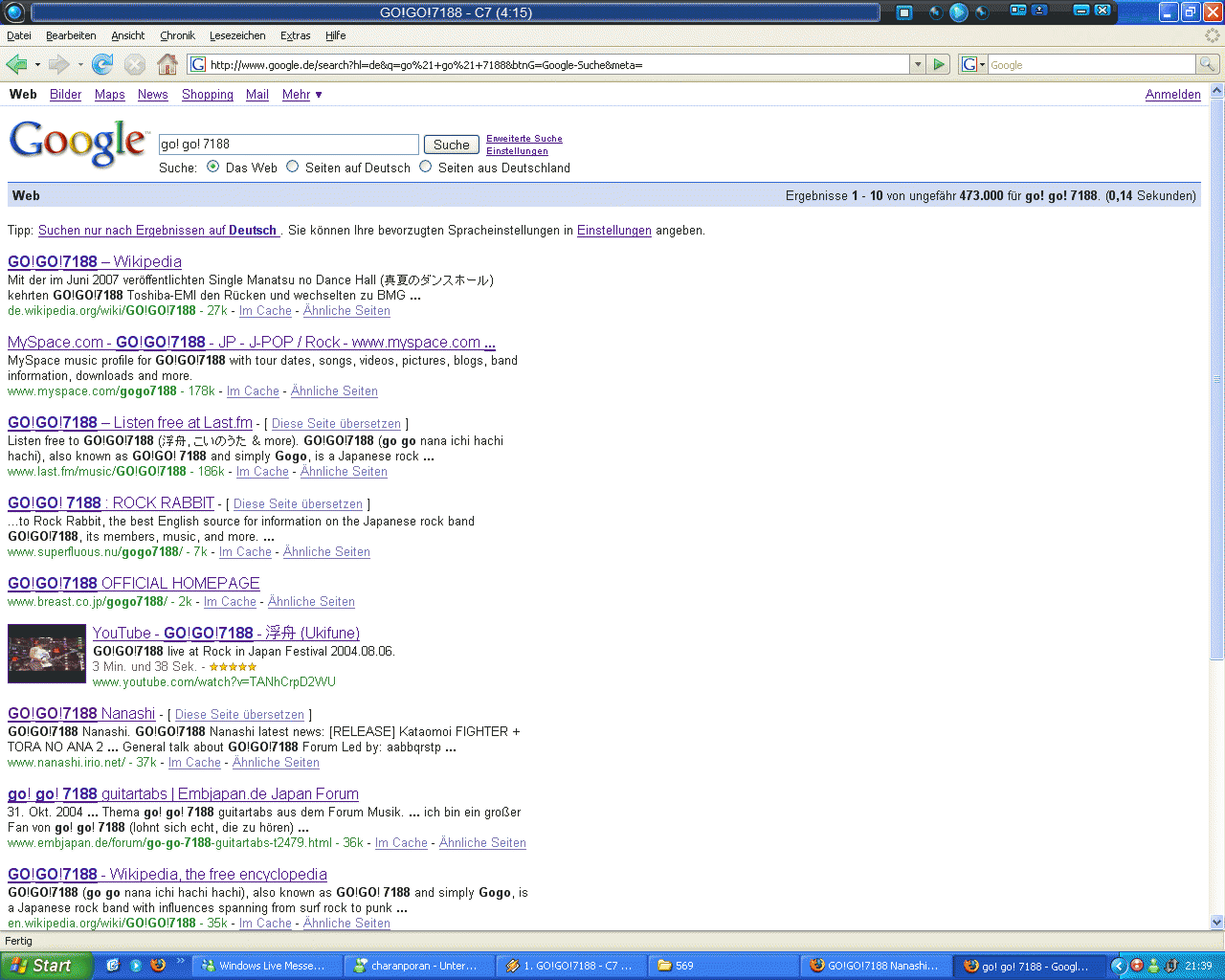
Task: Click the scrollbar up arrow
Action: pyautogui.click(x=1217, y=91)
